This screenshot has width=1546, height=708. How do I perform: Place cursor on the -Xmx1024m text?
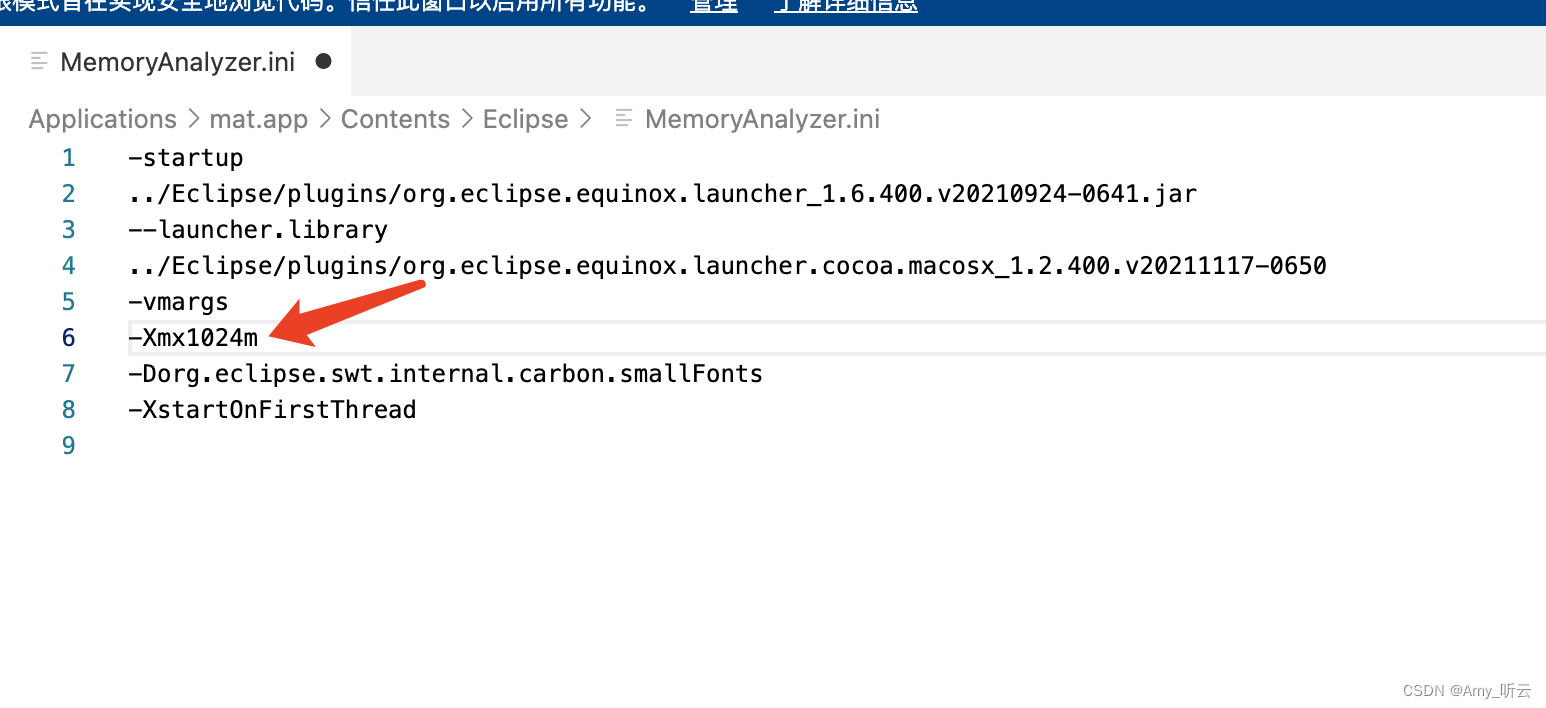tap(193, 337)
